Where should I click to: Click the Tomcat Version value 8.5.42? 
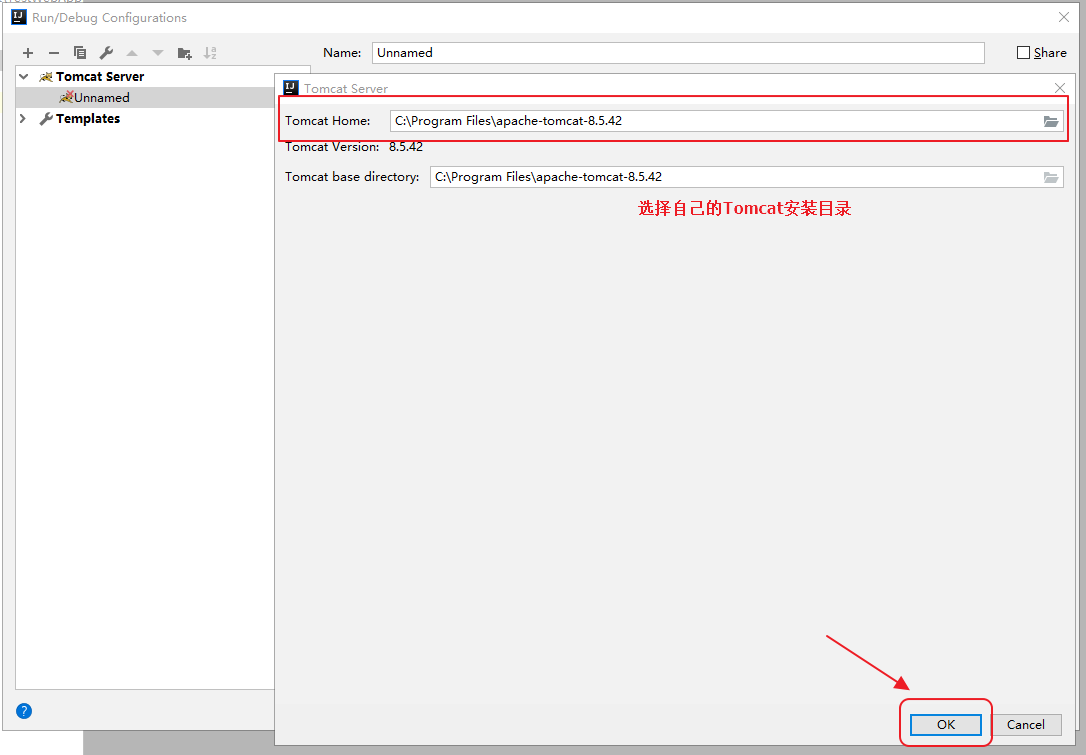[x=406, y=147]
